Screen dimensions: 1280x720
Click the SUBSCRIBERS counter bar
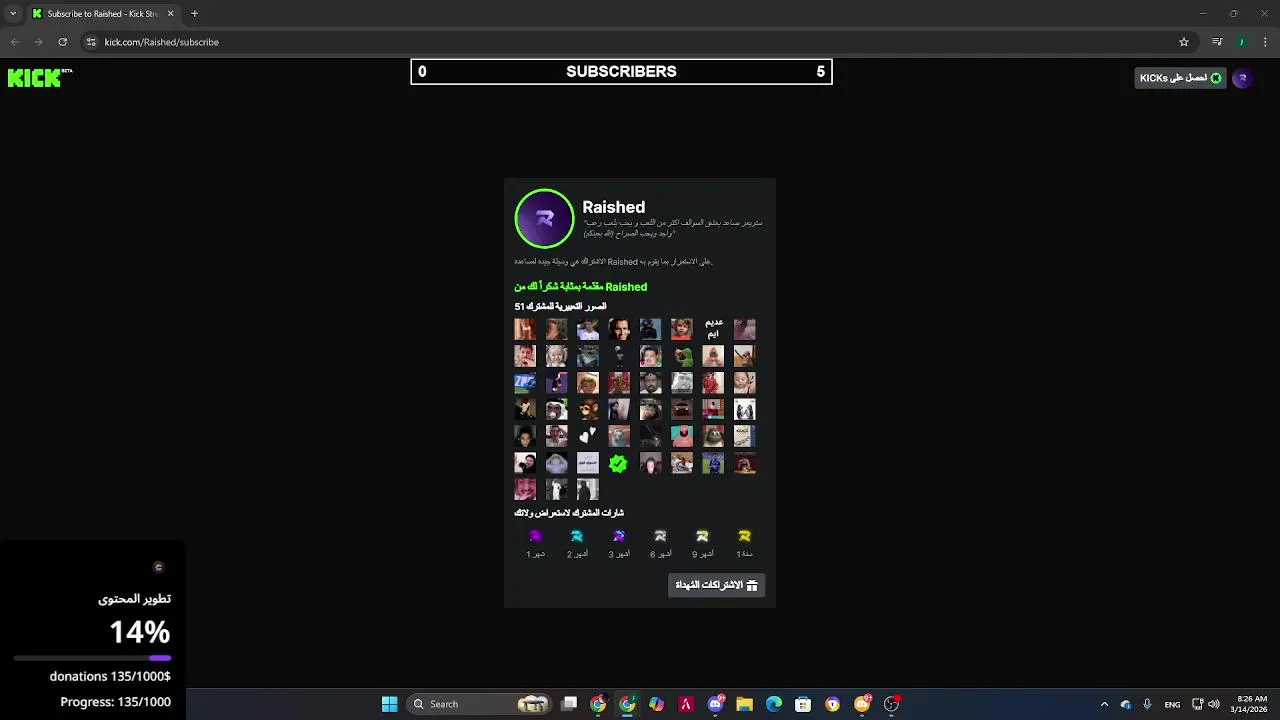tap(621, 72)
